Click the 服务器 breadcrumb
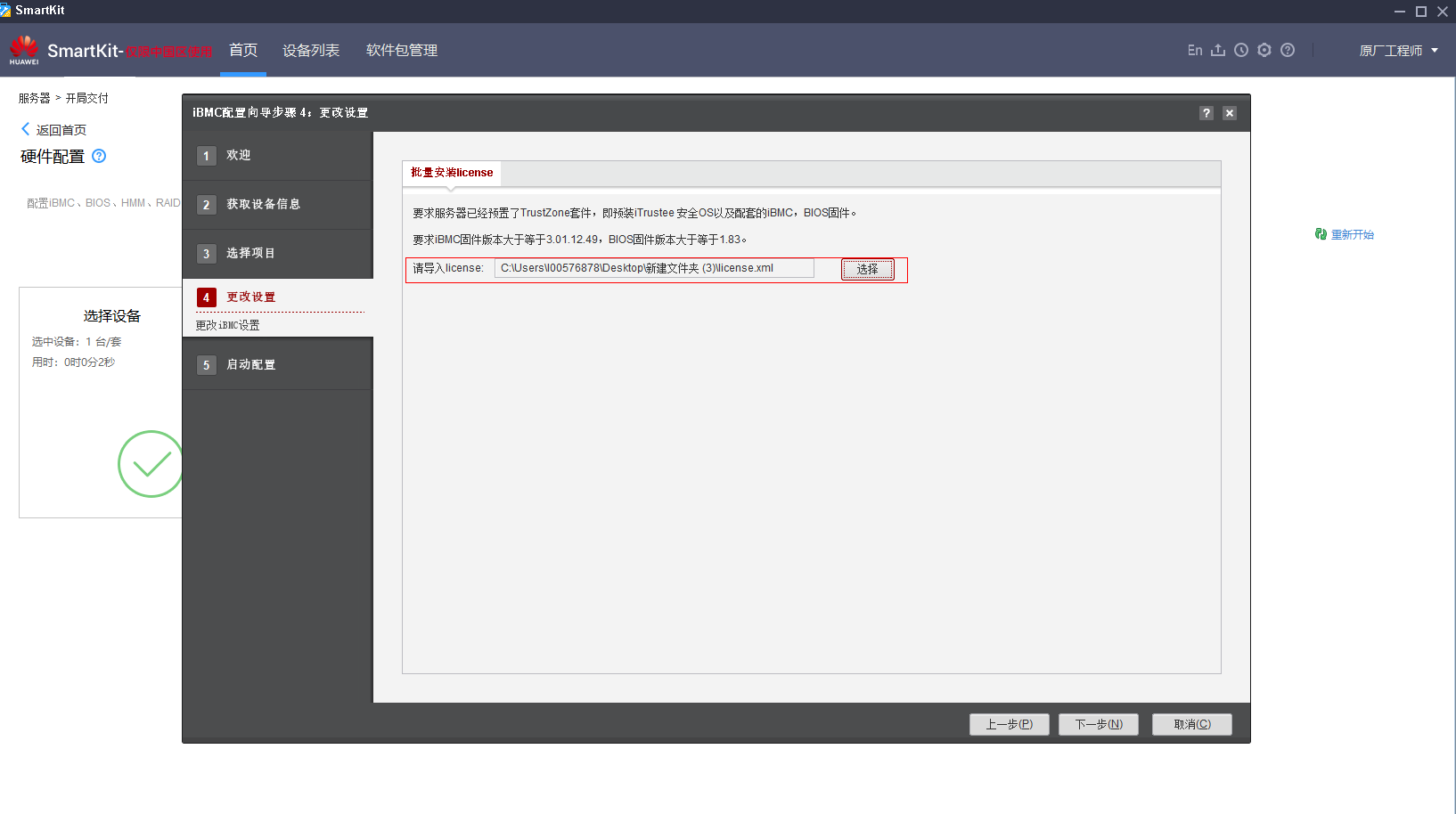The width and height of the screenshot is (1456, 814). tap(34, 98)
